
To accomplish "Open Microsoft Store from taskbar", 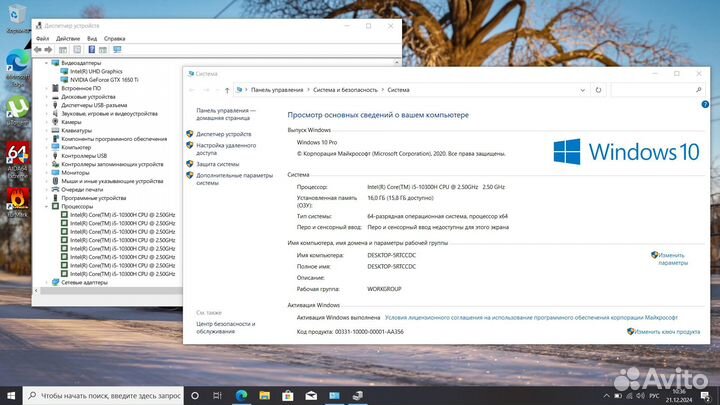I will (288, 395).
